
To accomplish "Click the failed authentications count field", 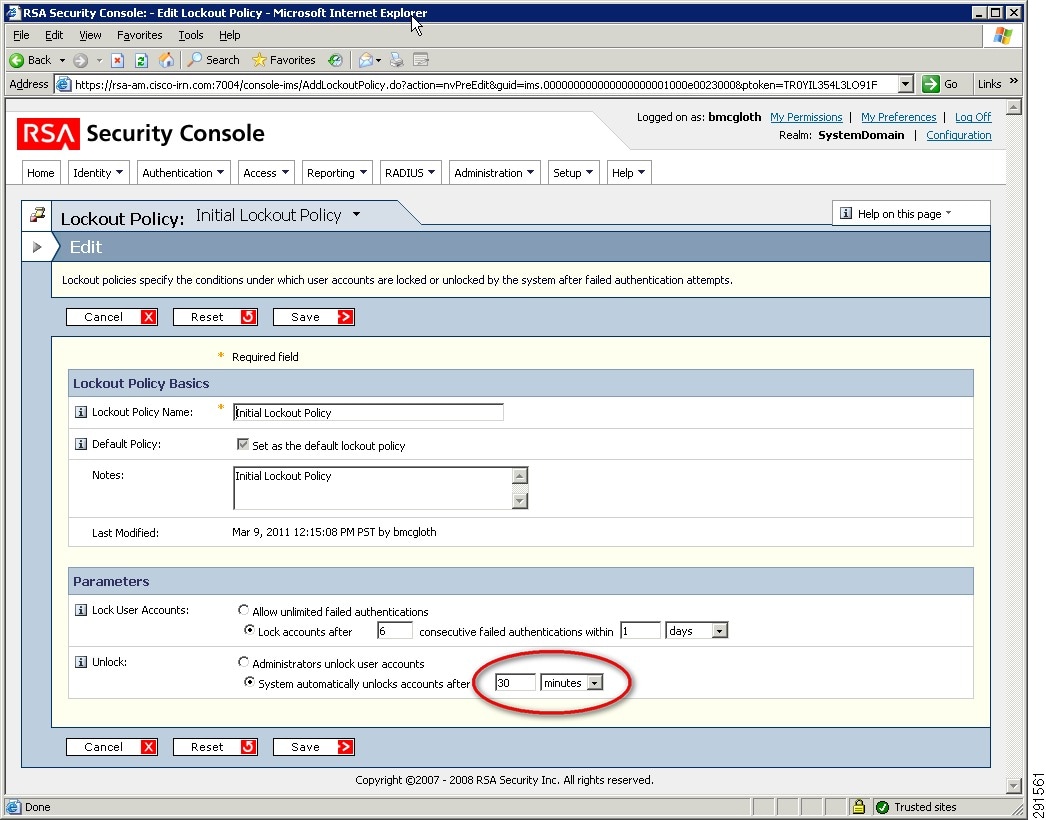I will (x=394, y=631).
